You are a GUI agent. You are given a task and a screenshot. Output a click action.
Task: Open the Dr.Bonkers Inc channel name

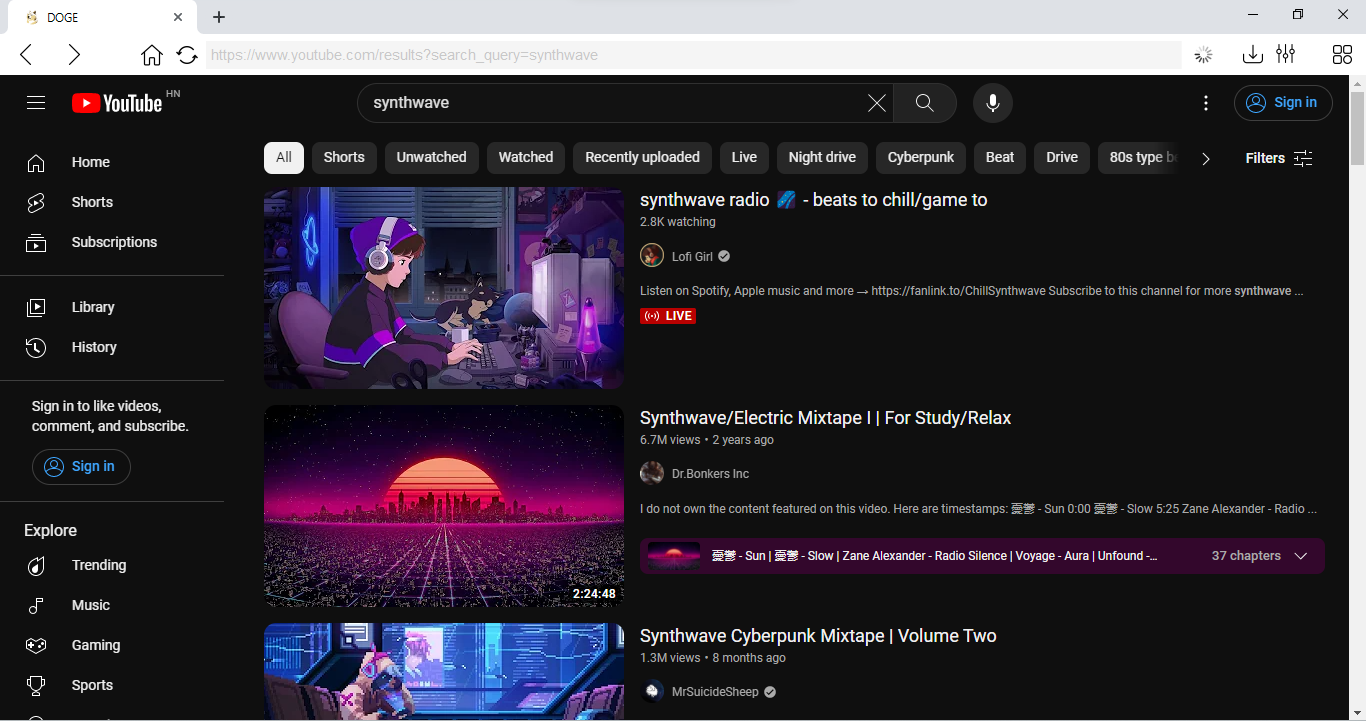tap(710, 474)
